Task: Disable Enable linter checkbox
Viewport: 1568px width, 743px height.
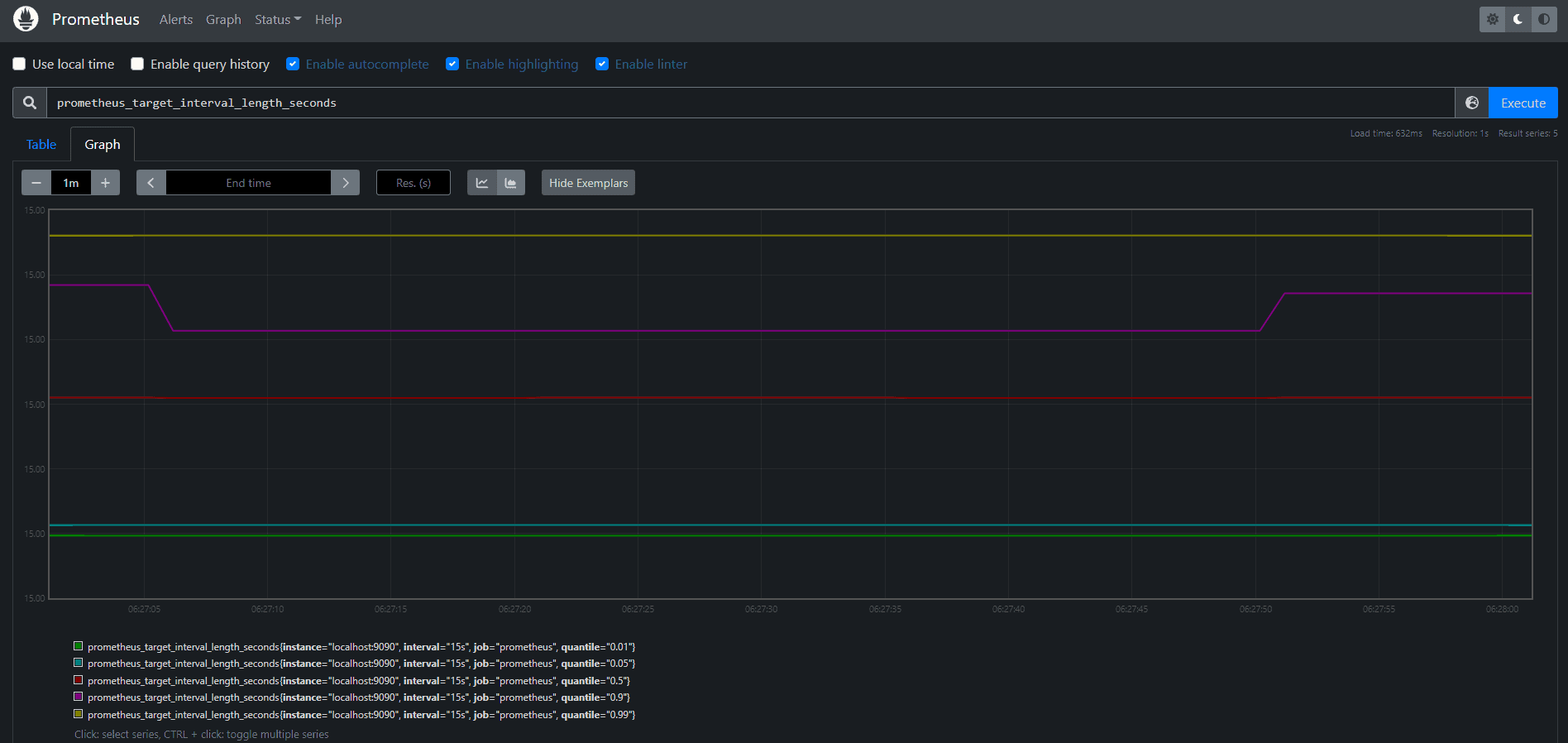Action: click(x=602, y=64)
